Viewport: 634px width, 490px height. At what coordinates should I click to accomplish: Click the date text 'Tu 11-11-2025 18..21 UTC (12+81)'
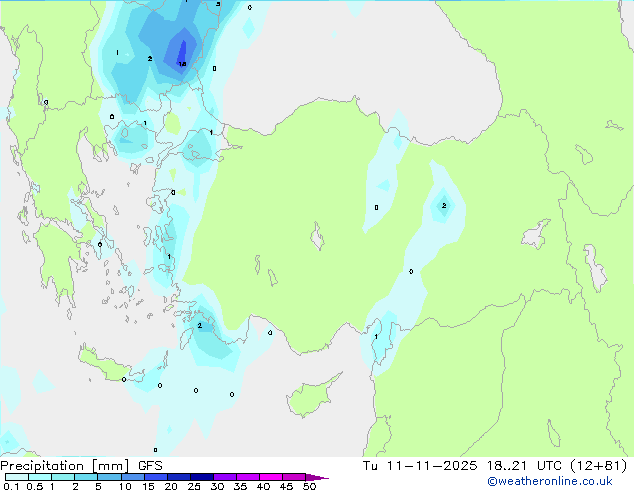point(495,466)
